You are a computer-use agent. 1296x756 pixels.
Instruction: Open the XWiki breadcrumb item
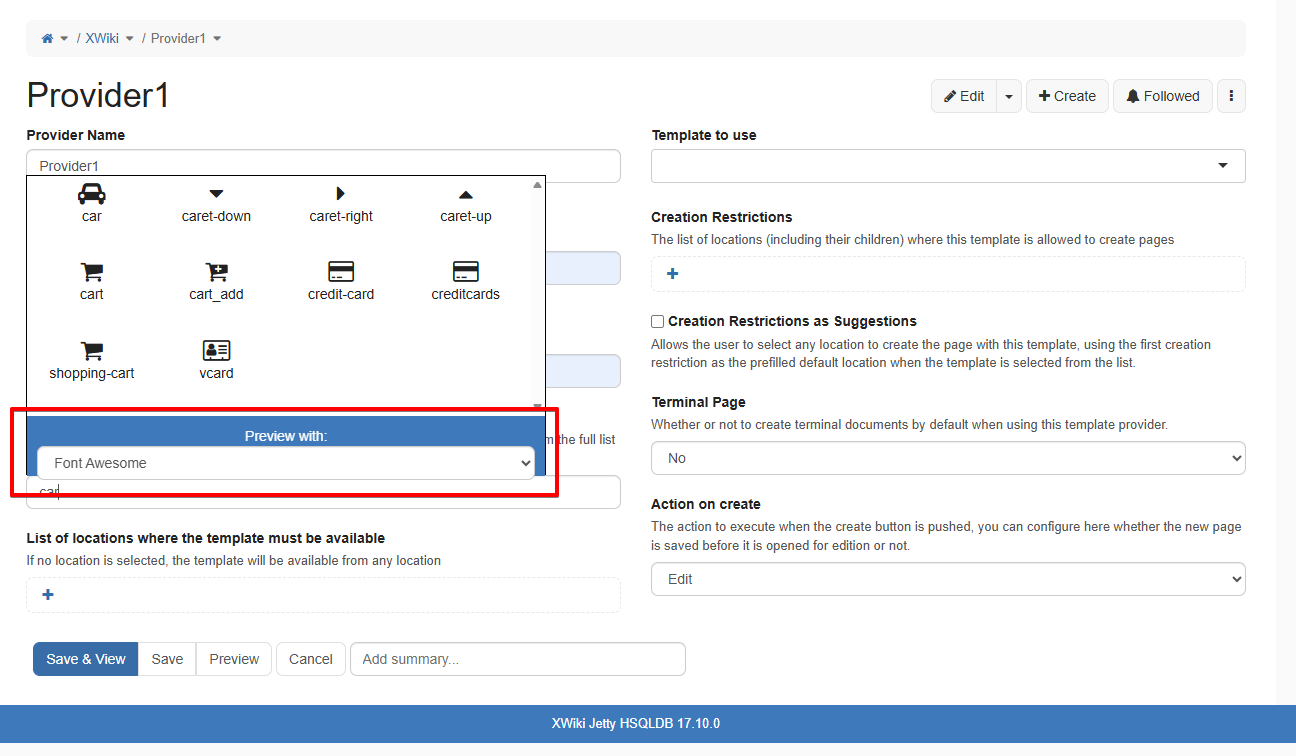click(102, 38)
